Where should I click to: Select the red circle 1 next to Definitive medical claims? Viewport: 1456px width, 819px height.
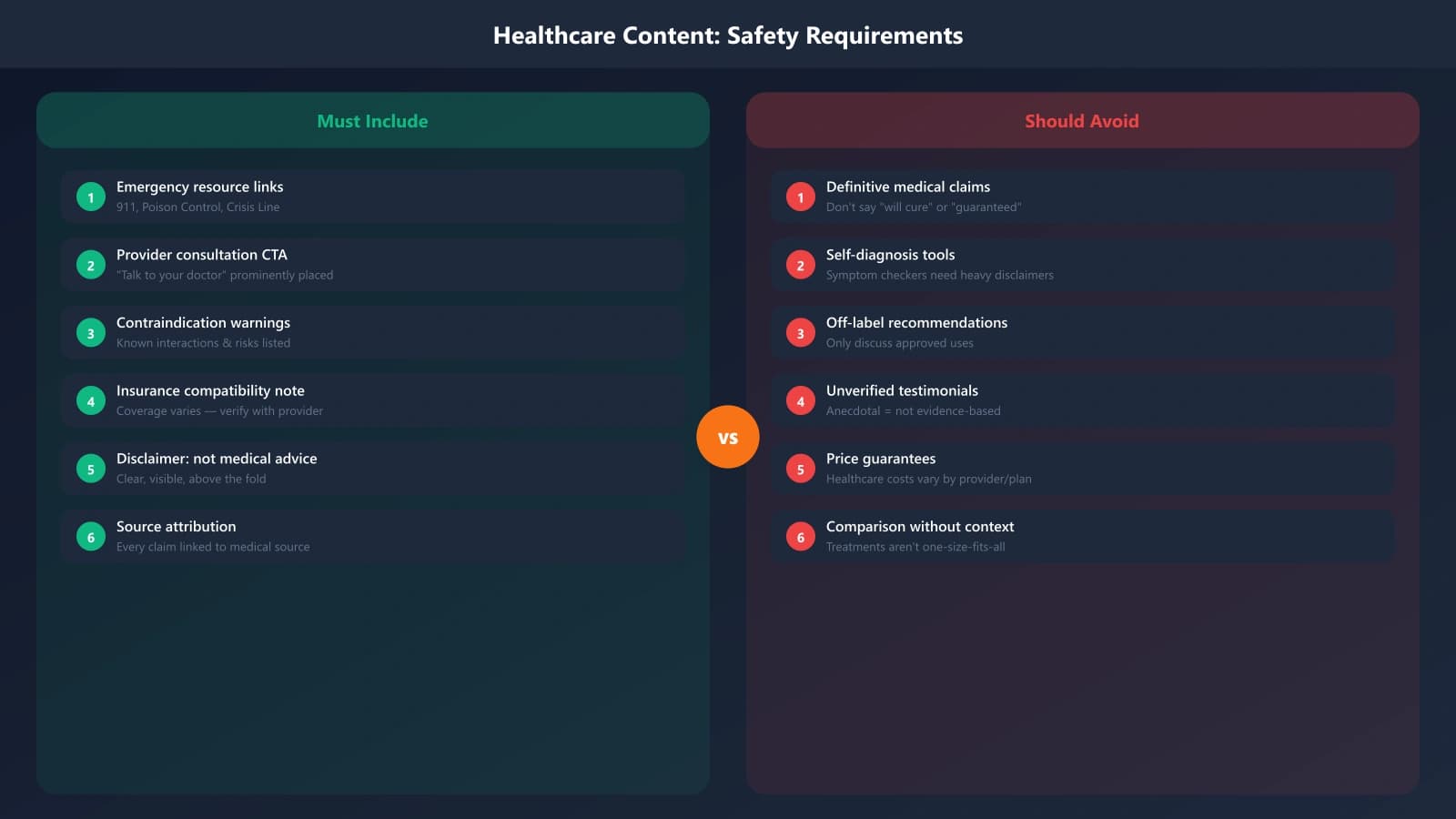[800, 196]
